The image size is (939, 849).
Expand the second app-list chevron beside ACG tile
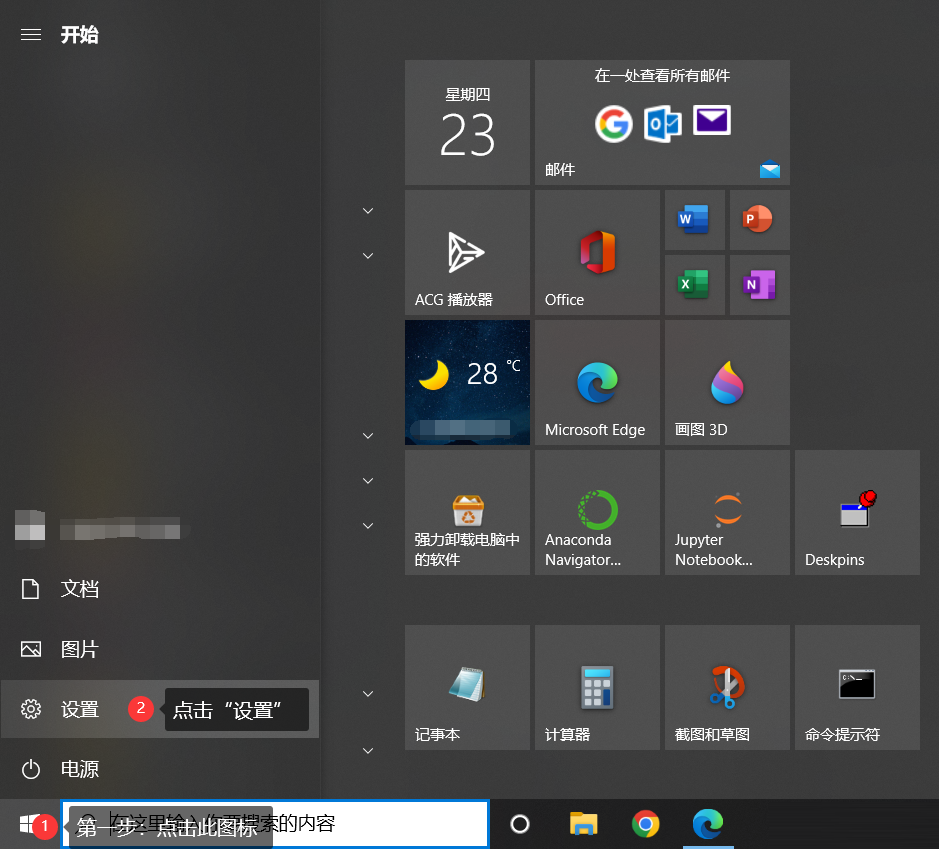point(368,256)
